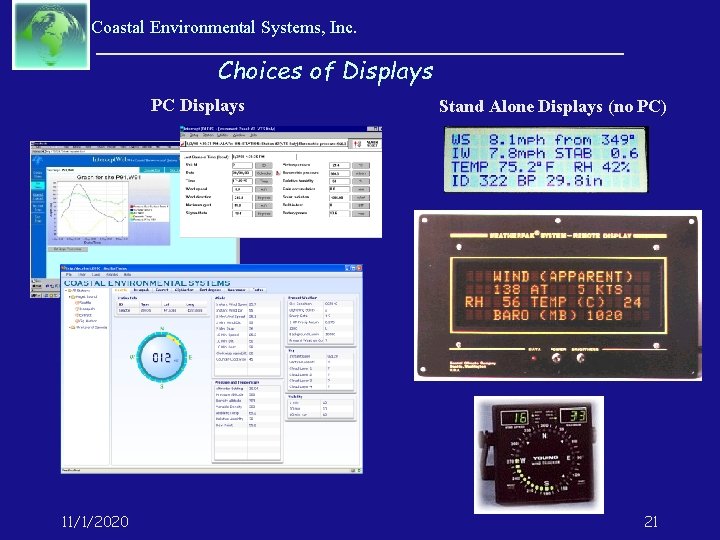Select the 'Coastal Environmental Systems, Inc.' header text
The width and height of the screenshot is (720, 540).
[224, 28]
